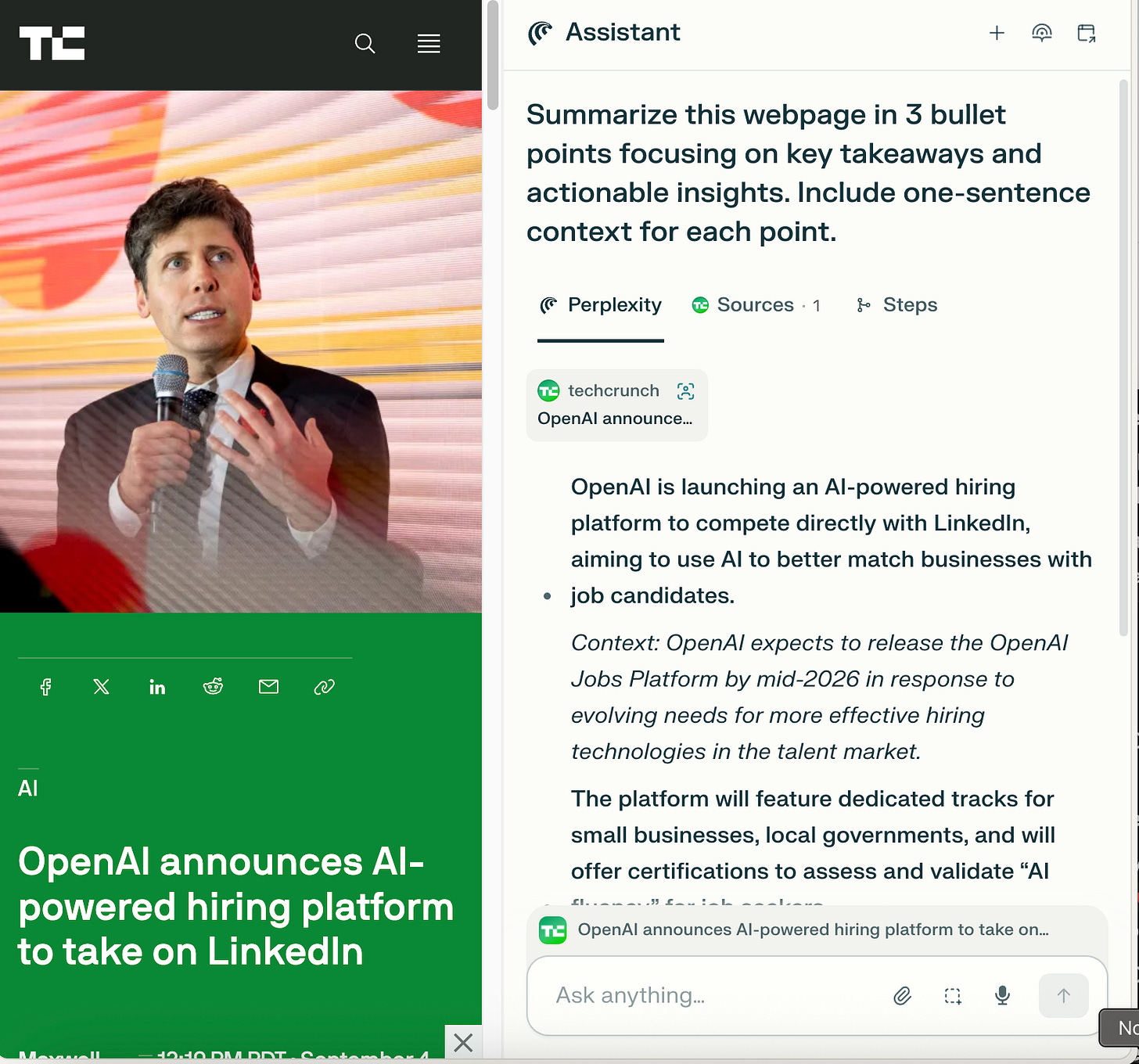Image resolution: width=1139 pixels, height=1064 pixels.
Task: Share article on X
Action: [x=102, y=687]
